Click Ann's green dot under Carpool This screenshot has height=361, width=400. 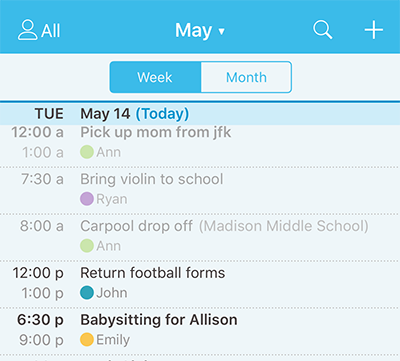(x=87, y=246)
